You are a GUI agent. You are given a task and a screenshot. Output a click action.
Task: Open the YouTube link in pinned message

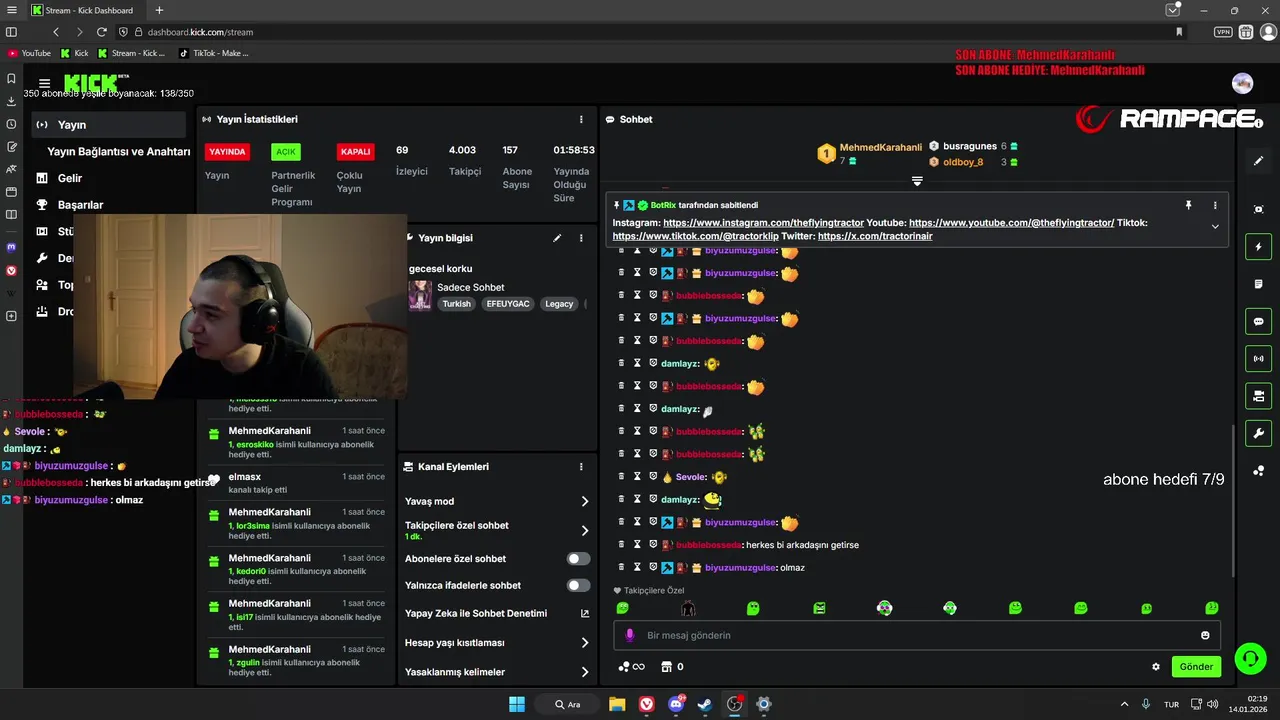coord(1011,223)
